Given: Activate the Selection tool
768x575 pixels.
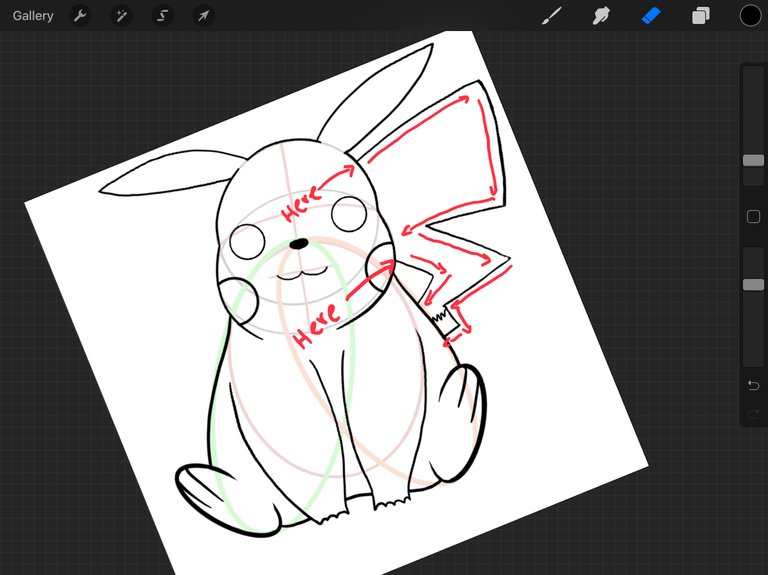Looking at the screenshot, I should [162, 16].
